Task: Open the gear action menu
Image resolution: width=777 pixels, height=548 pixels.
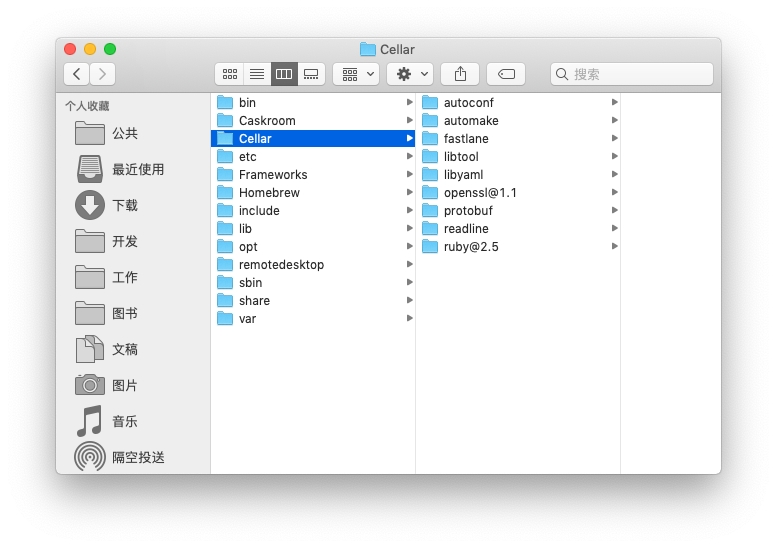Action: 410,74
